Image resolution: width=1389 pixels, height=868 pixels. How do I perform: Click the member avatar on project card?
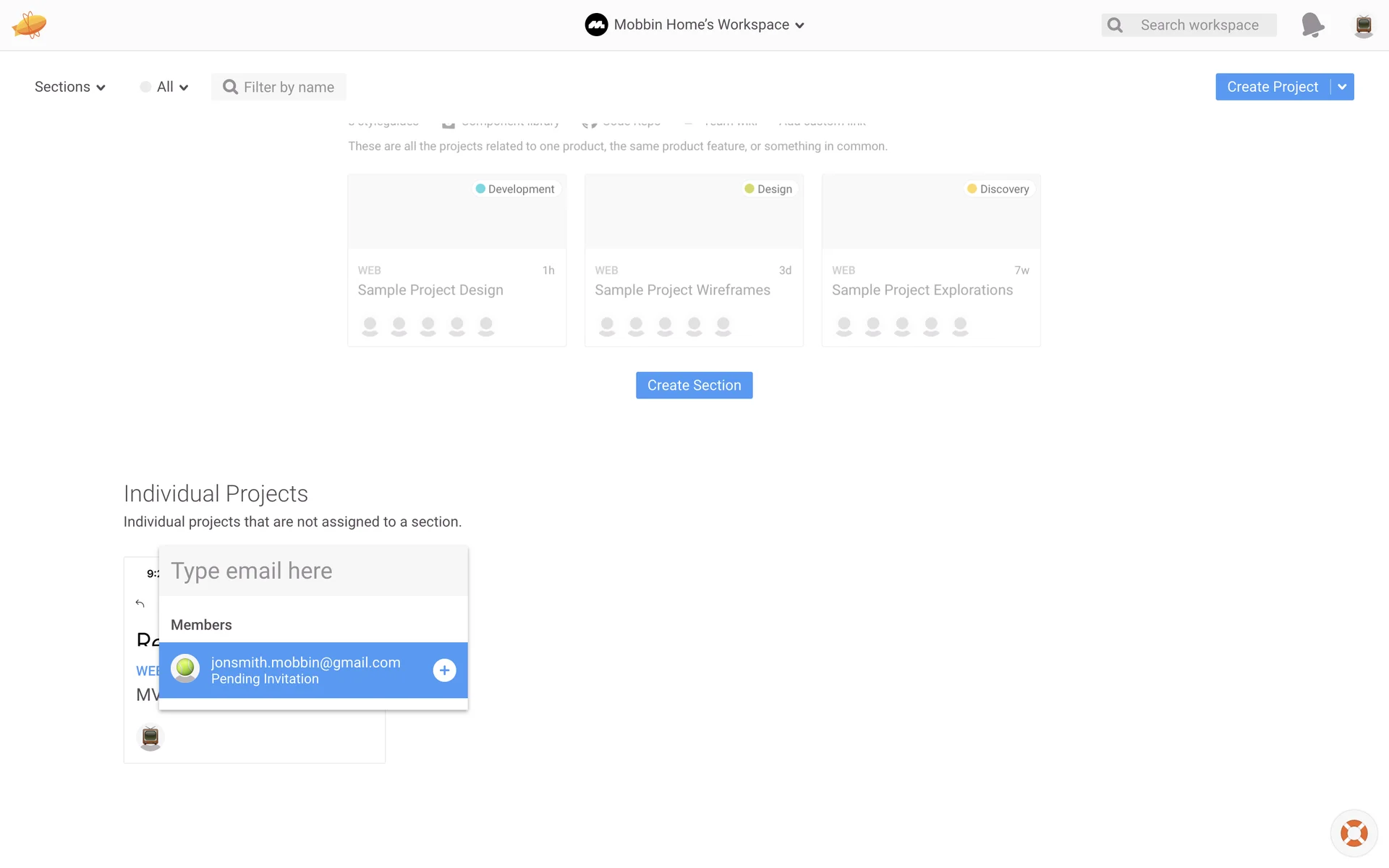click(x=150, y=737)
